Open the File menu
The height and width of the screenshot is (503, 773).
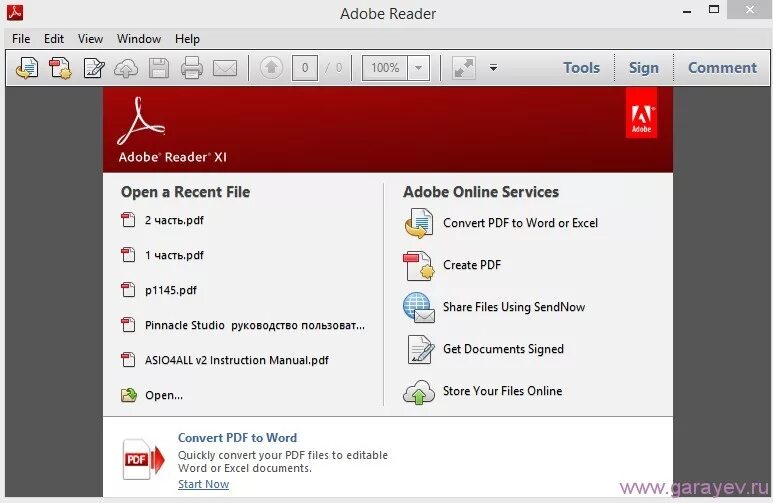21,38
